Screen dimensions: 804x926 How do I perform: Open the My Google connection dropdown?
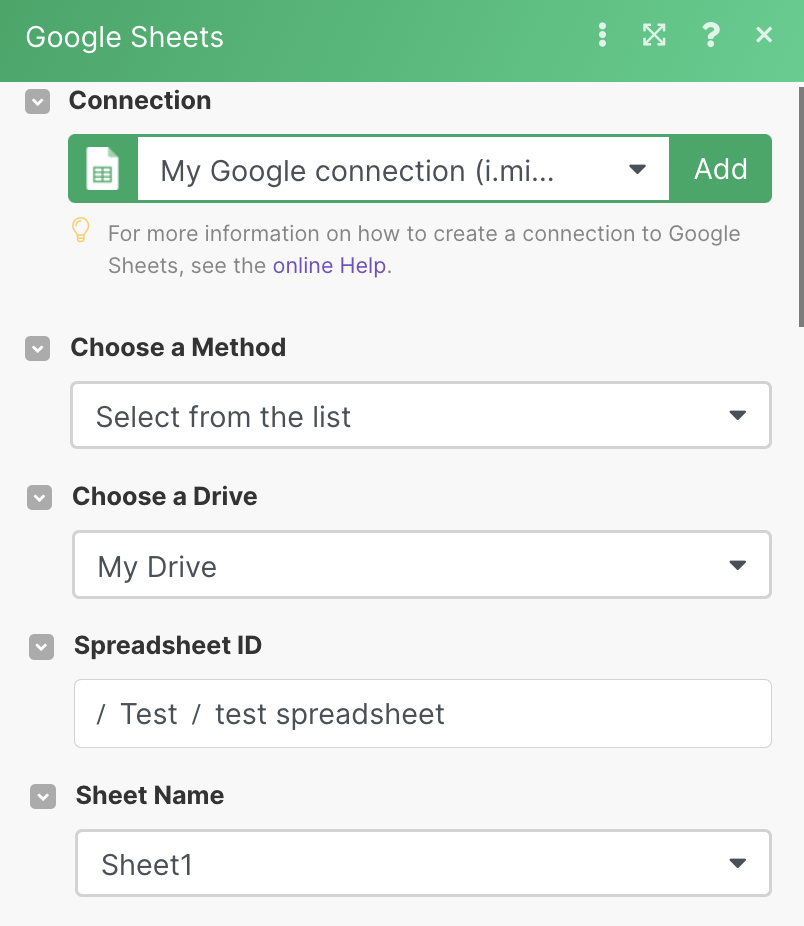click(x=402, y=170)
